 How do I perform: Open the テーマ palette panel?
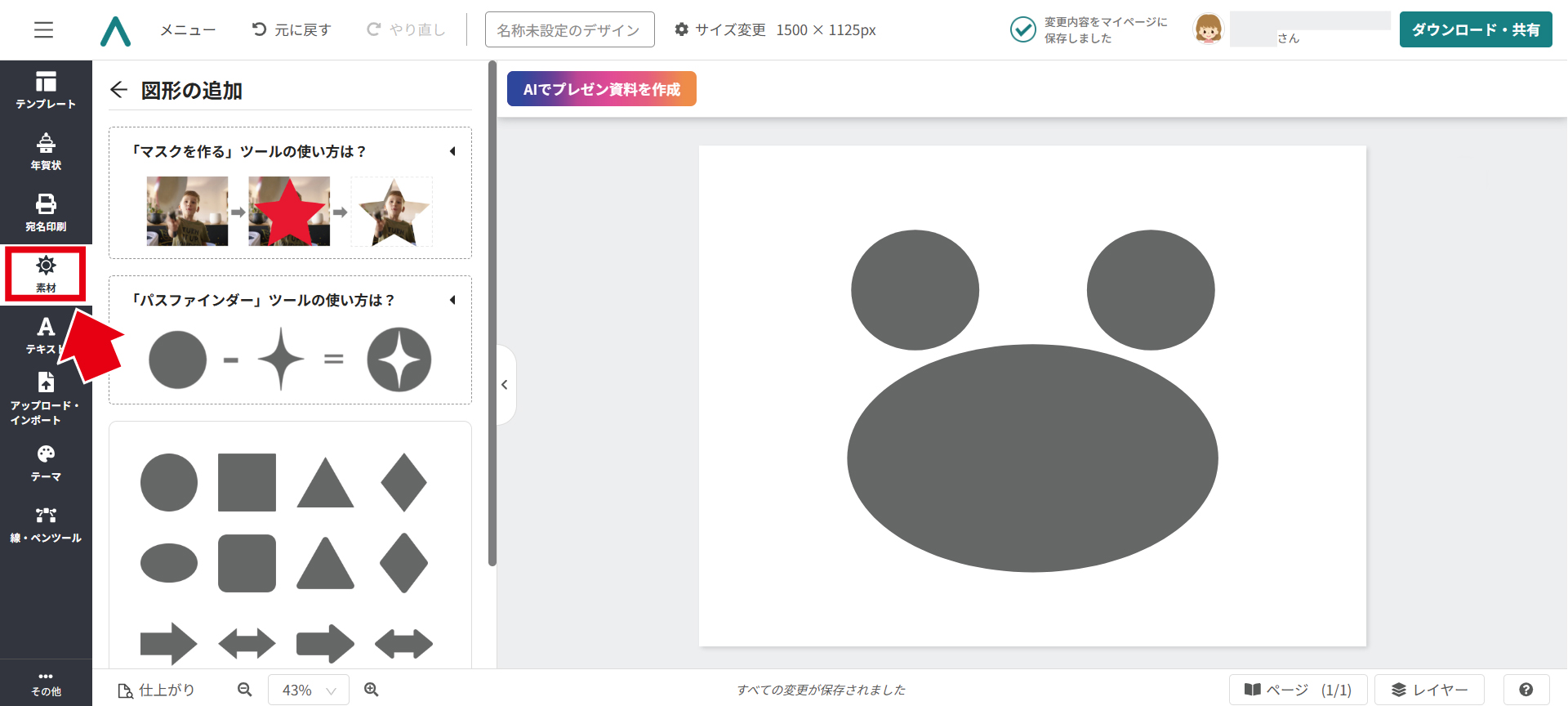pos(46,462)
